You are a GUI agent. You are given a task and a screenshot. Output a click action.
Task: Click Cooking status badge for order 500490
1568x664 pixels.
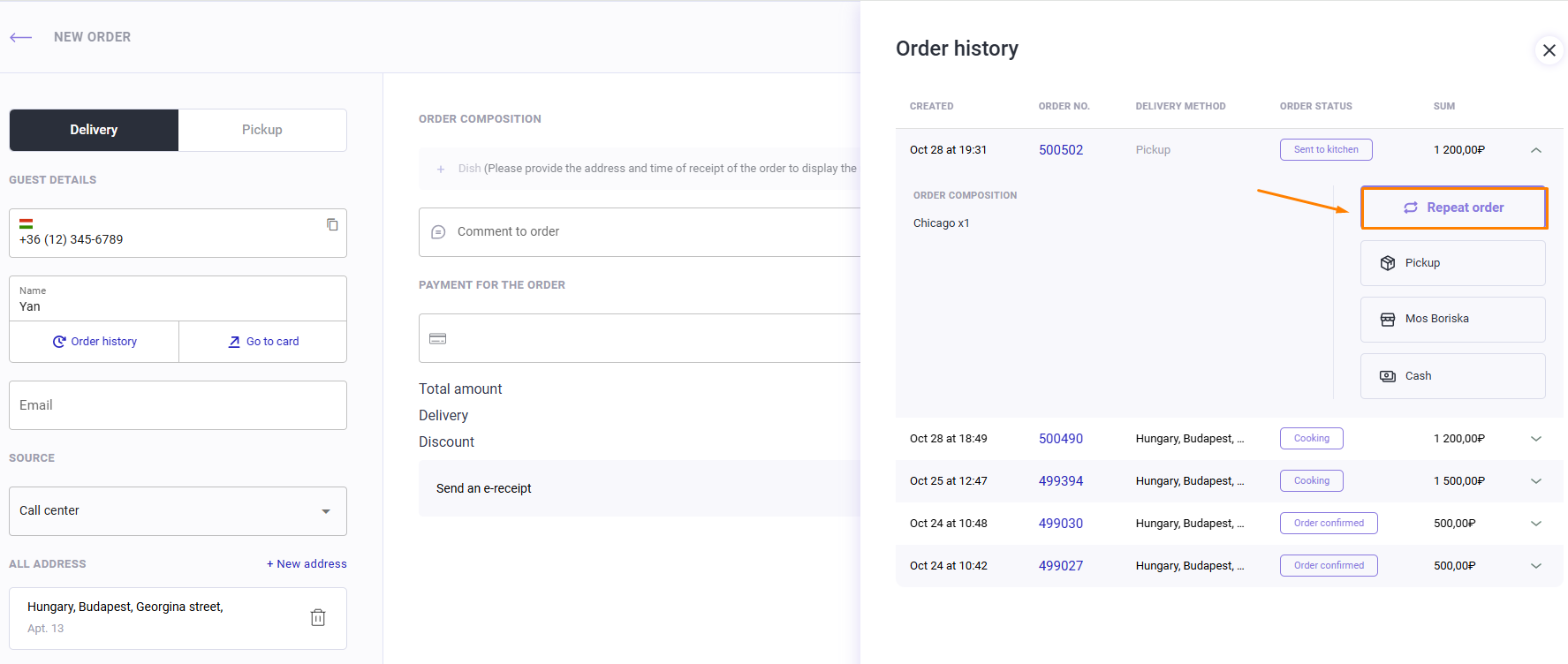pyautogui.click(x=1312, y=439)
